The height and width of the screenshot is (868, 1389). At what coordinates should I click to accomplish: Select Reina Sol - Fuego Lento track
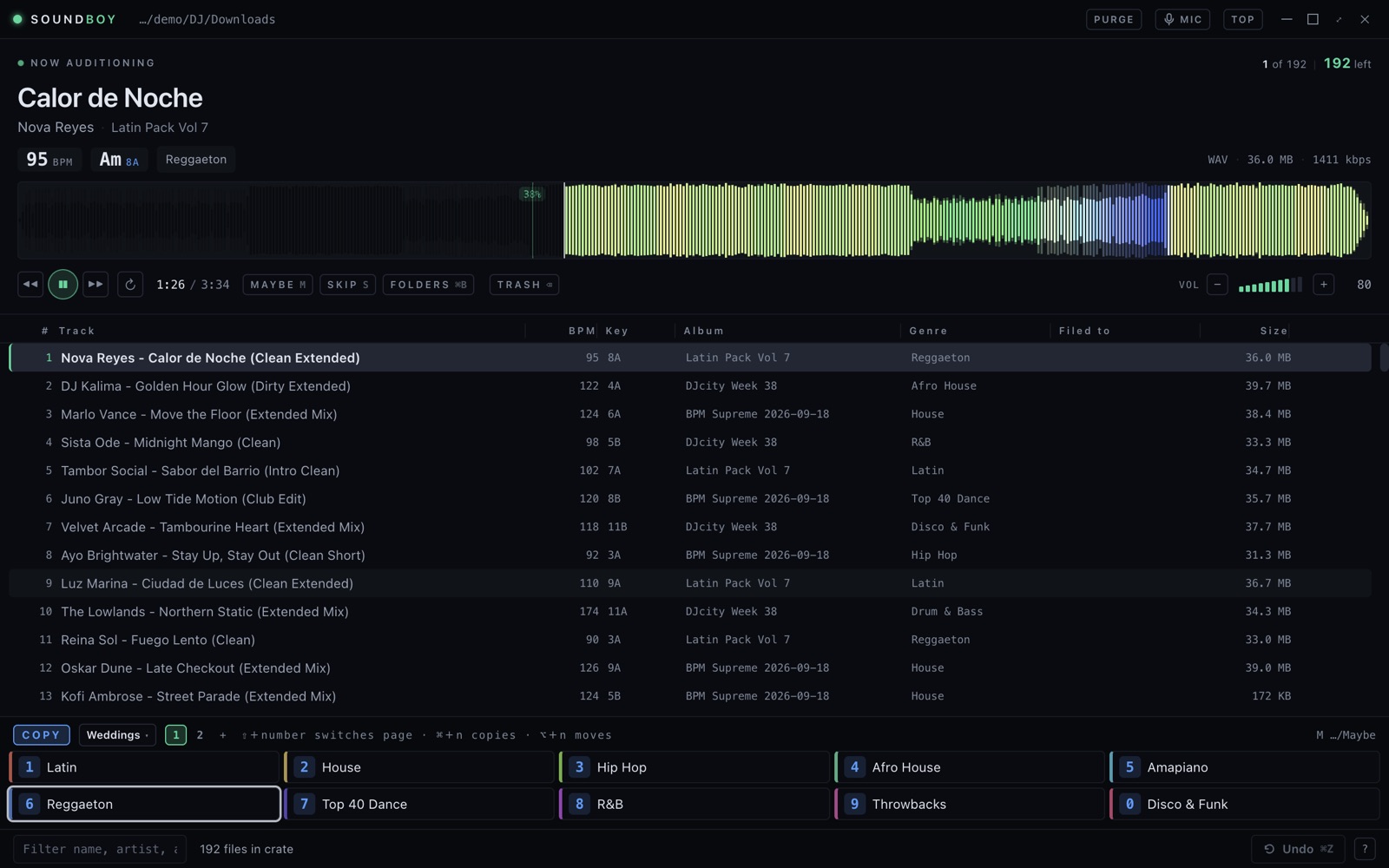(x=690, y=640)
